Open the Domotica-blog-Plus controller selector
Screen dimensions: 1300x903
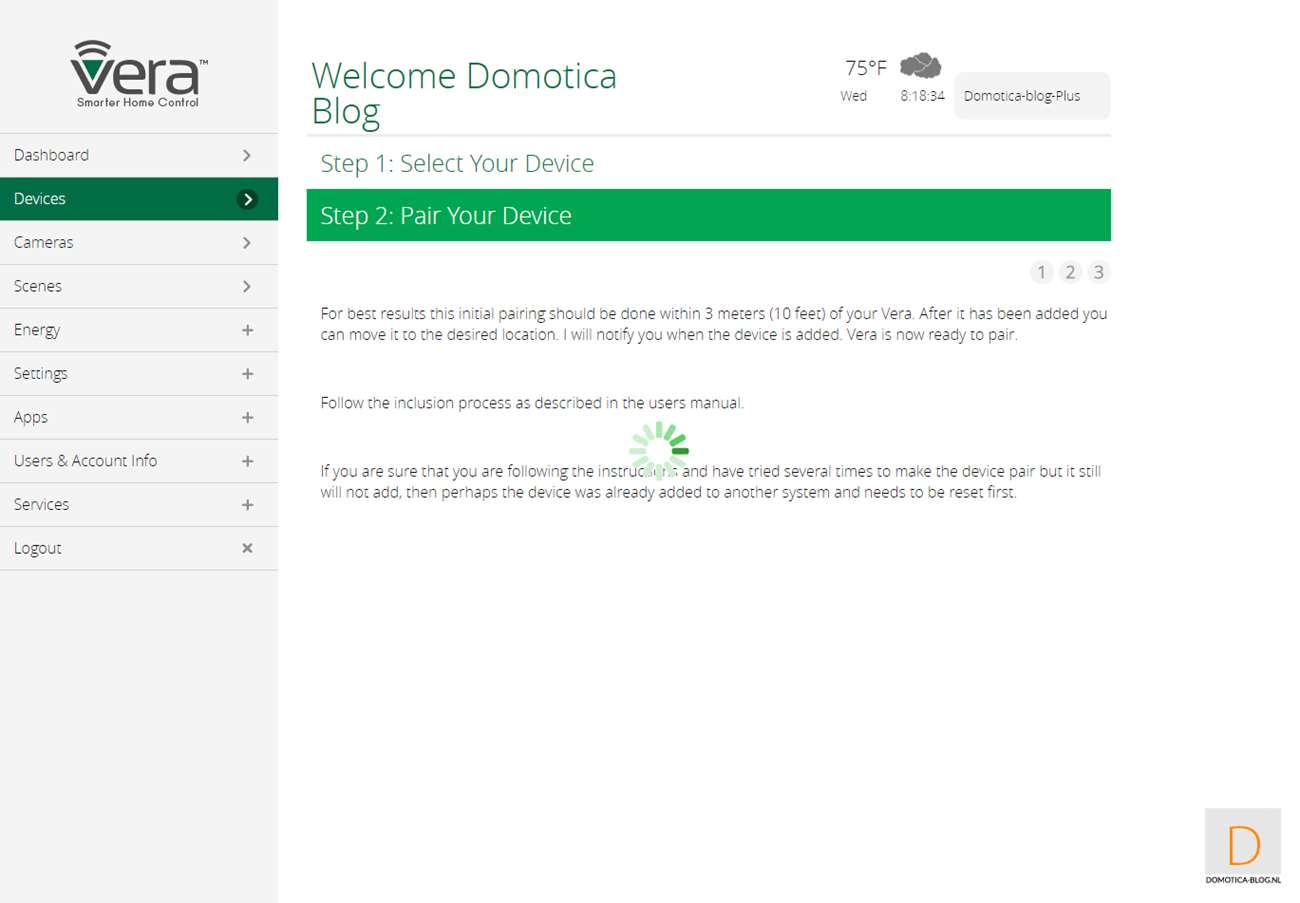point(1031,96)
